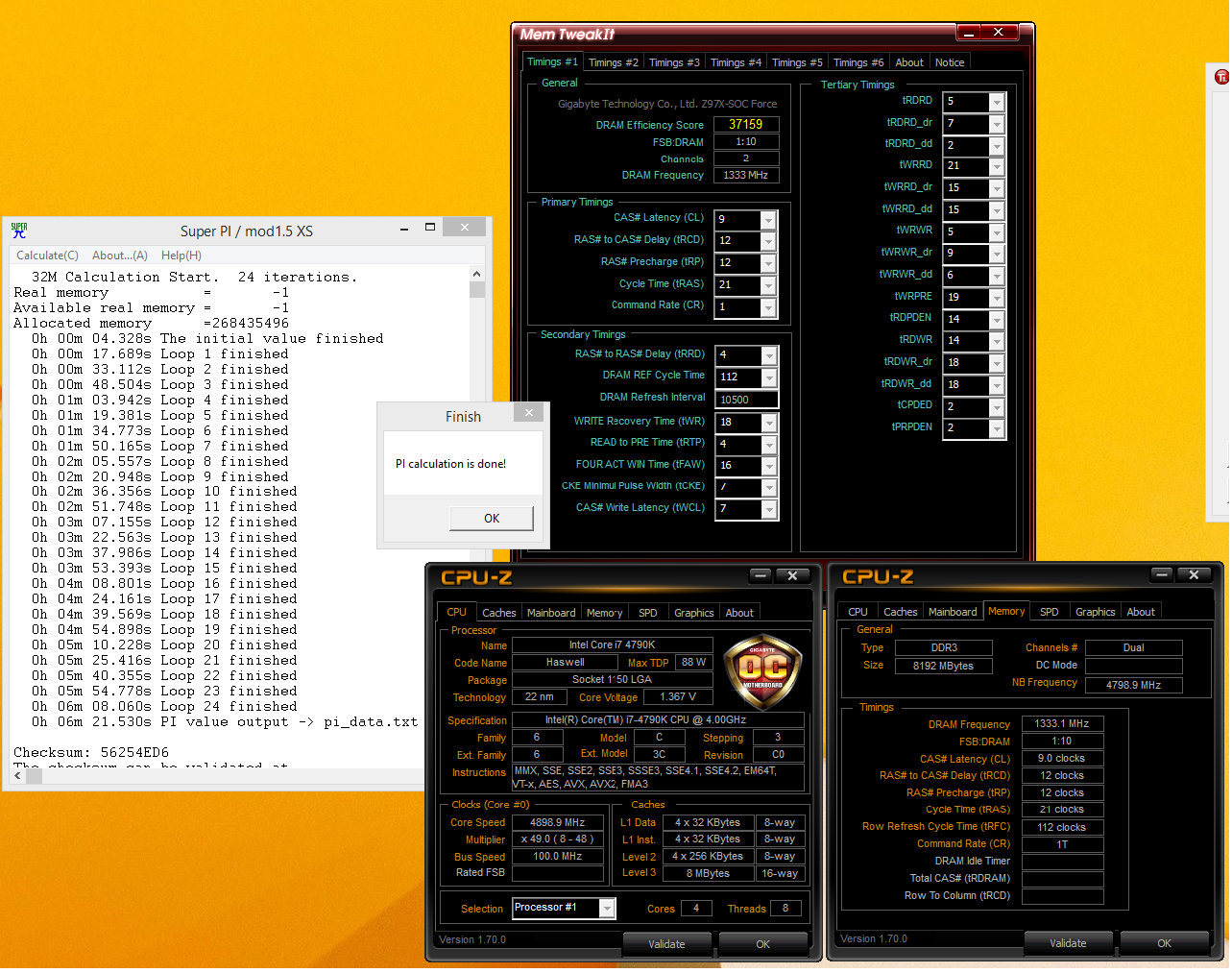This screenshot has width=1232, height=973.
Task: Click Validate in left CPU-Z window
Action: click(x=666, y=944)
